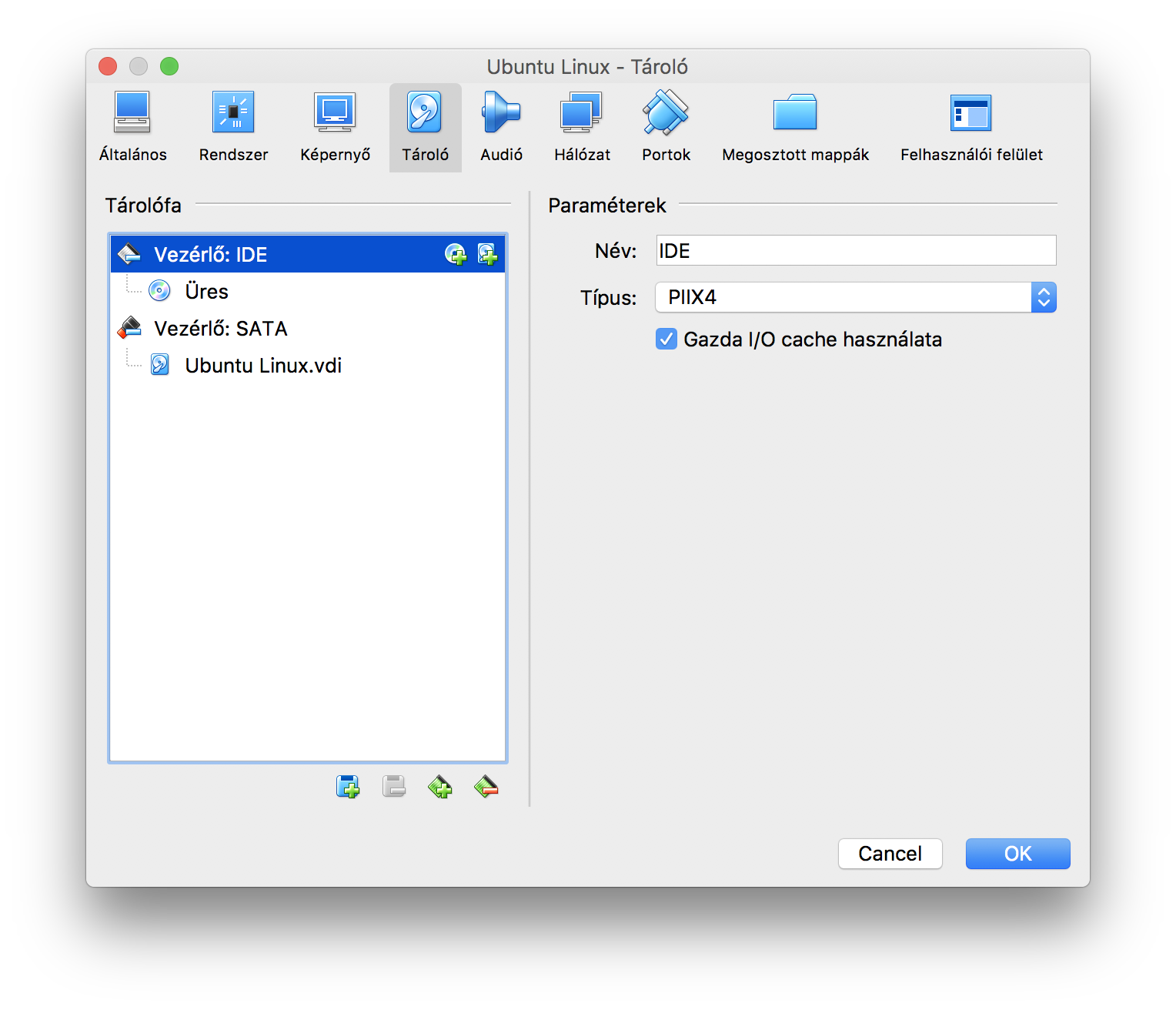
Task: Switch to the Rendszer tab label
Action: pyautogui.click(x=233, y=155)
